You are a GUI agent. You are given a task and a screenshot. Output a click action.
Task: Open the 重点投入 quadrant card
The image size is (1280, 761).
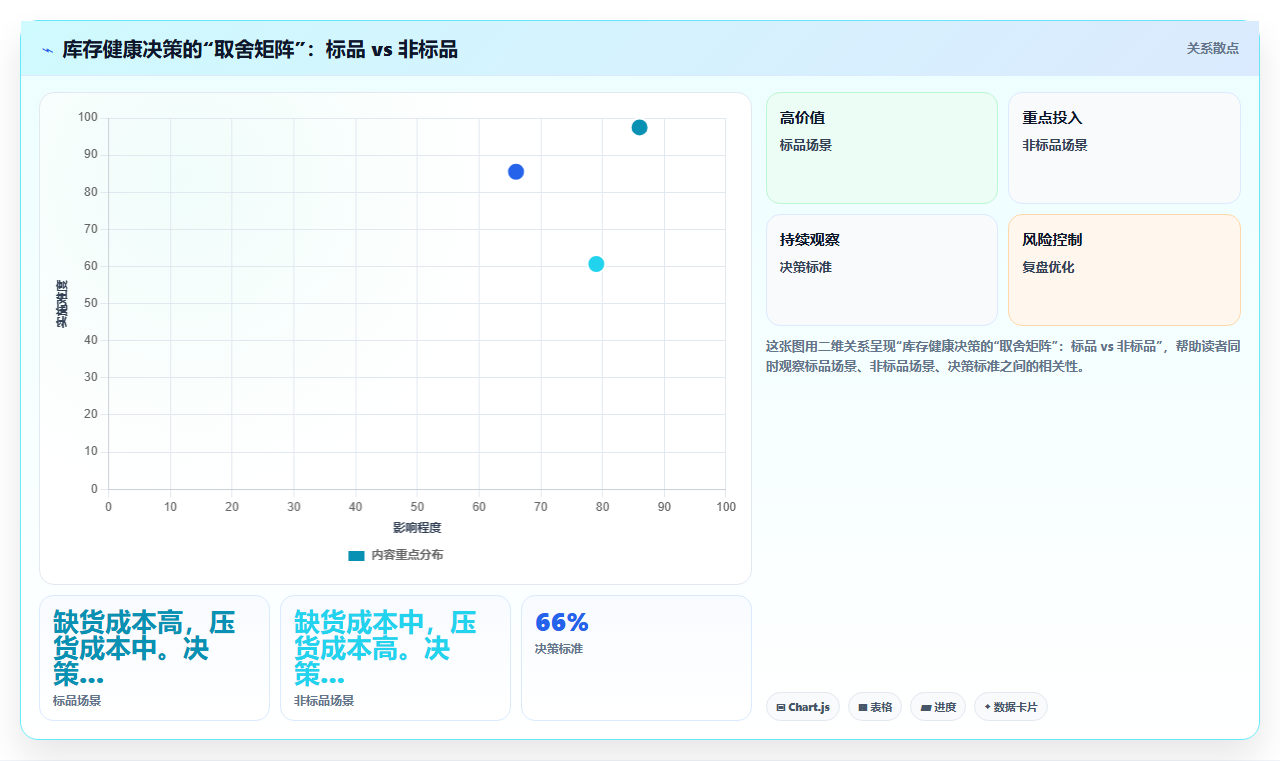[x=1124, y=148]
